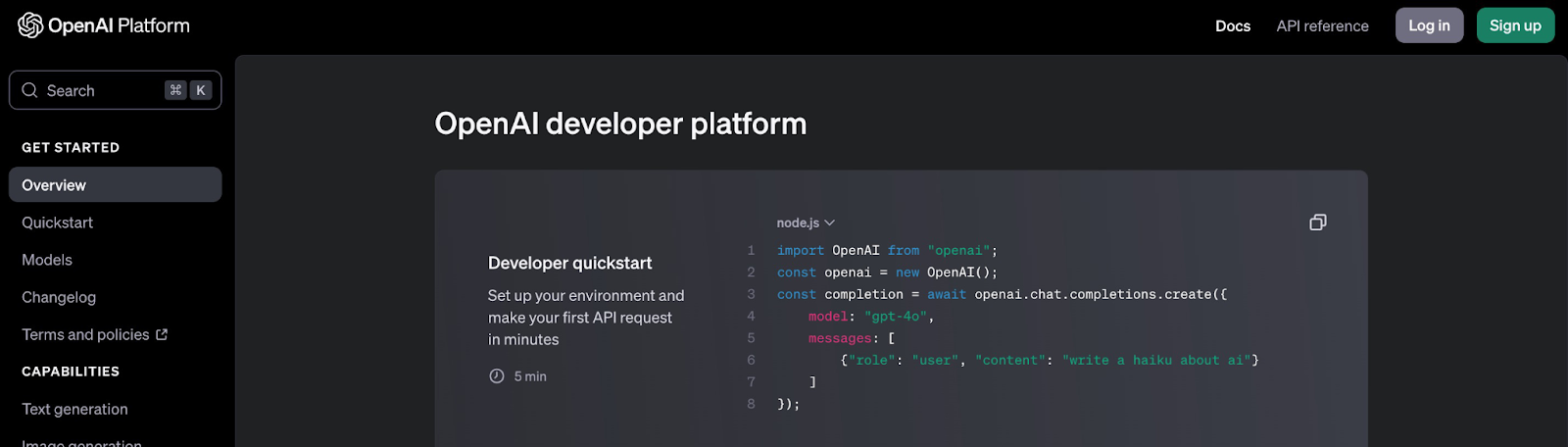Open the Docs tab
This screenshot has width=1568, height=447.
(1233, 26)
